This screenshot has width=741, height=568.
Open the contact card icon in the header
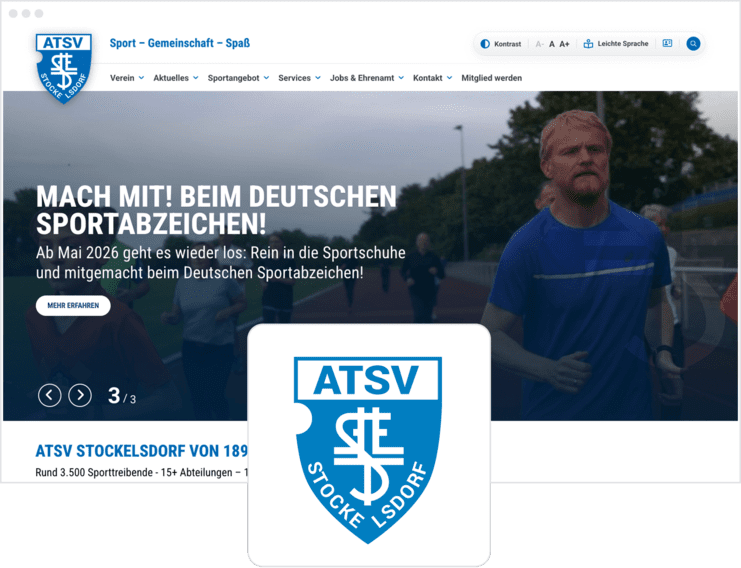coord(667,43)
